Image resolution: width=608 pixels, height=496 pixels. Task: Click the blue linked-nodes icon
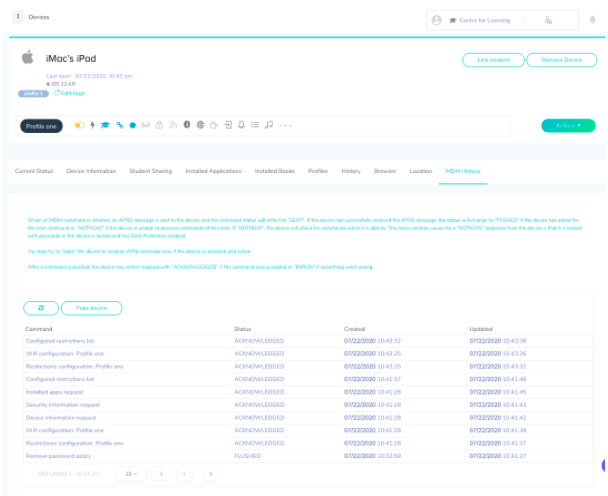pyautogui.click(x=120, y=125)
